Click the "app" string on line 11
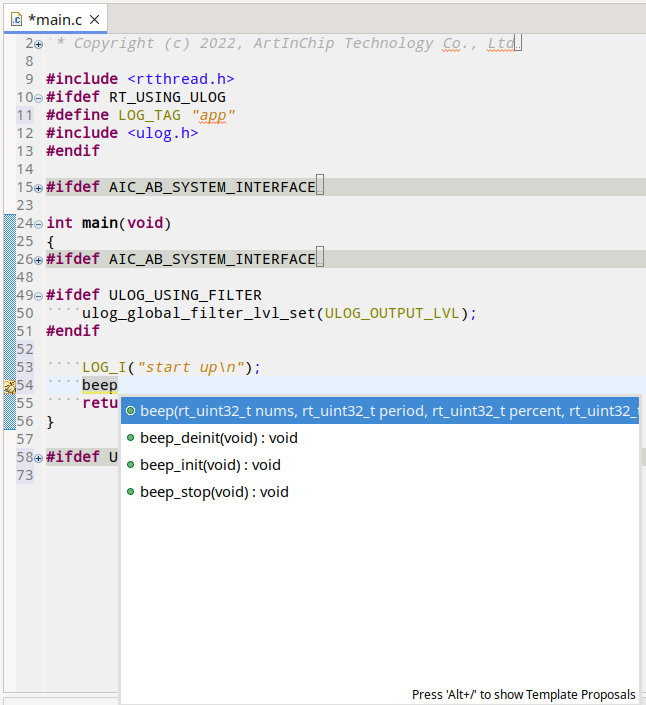Image resolution: width=646 pixels, height=705 pixels. pos(213,115)
